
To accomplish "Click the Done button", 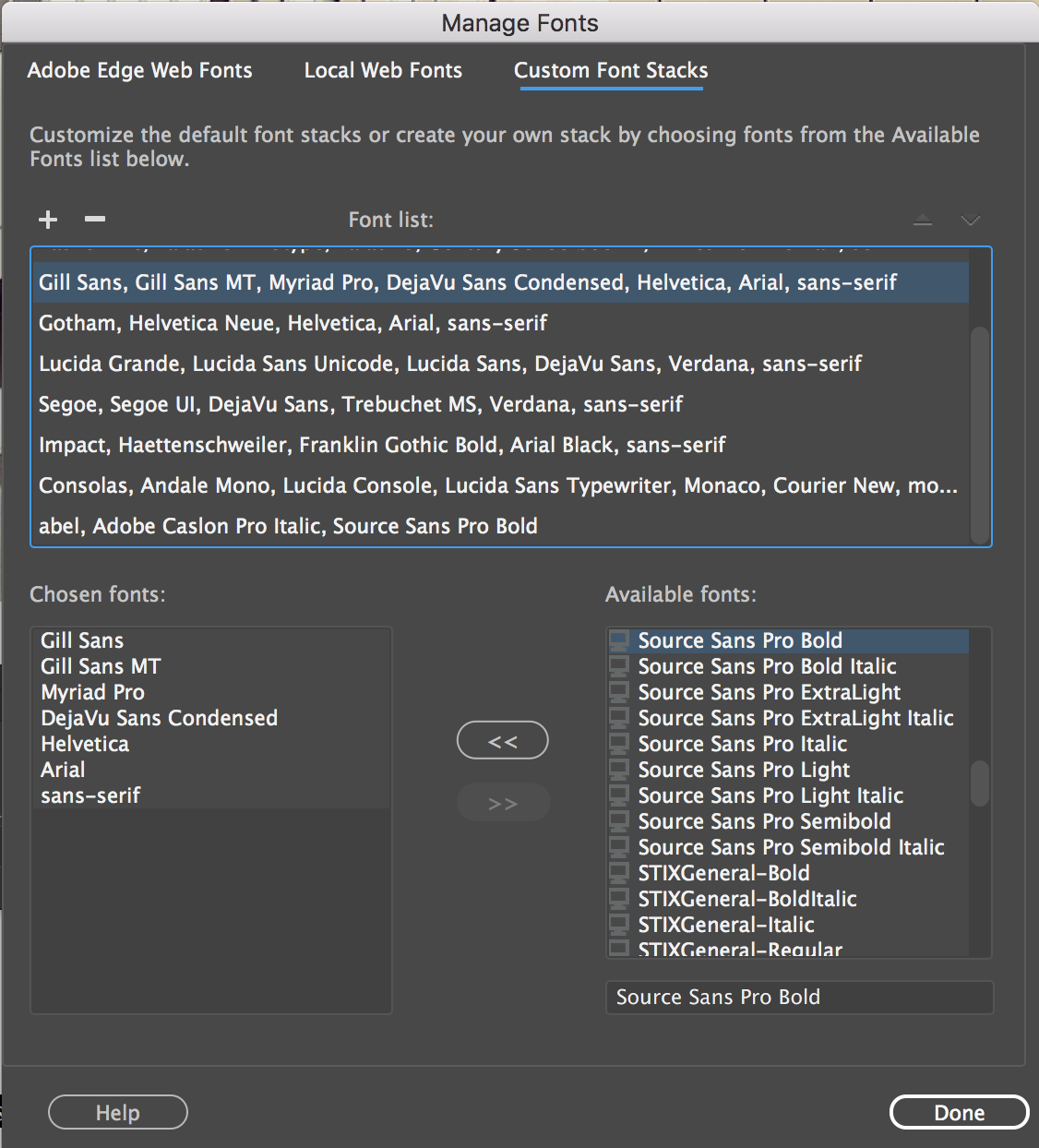I will pyautogui.click(x=959, y=1112).
